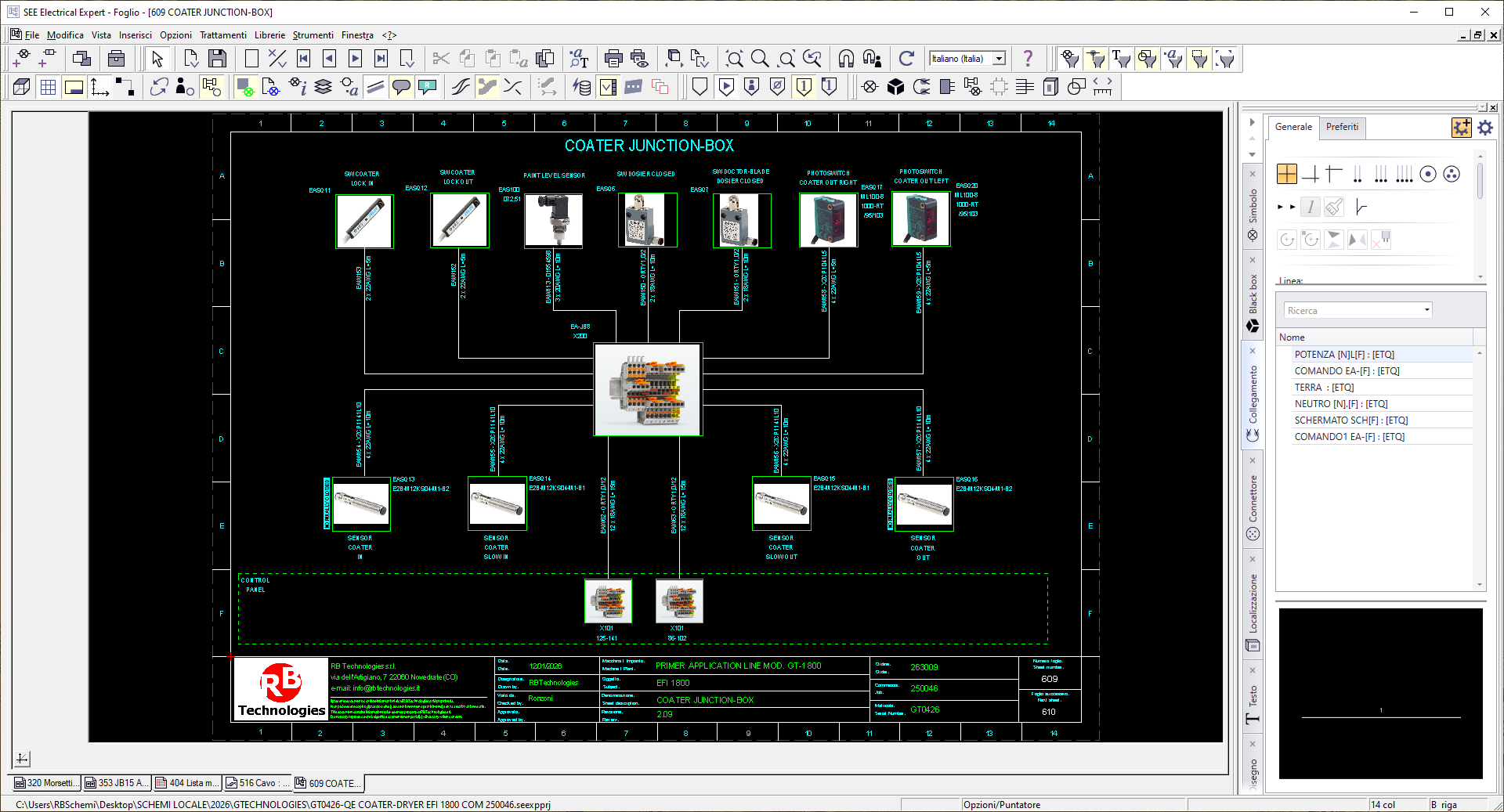Select the circle with single dot cable icon
Screen dimensions: 1504x812
point(1428,174)
